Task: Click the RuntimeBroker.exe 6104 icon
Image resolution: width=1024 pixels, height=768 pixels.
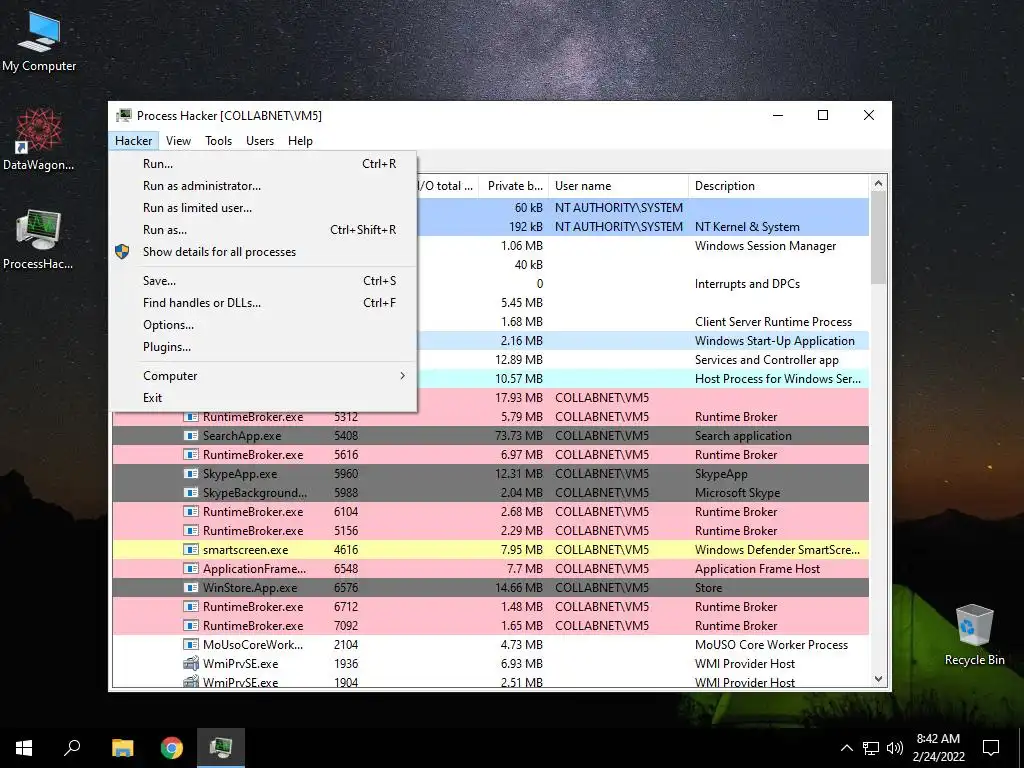Action: point(191,511)
